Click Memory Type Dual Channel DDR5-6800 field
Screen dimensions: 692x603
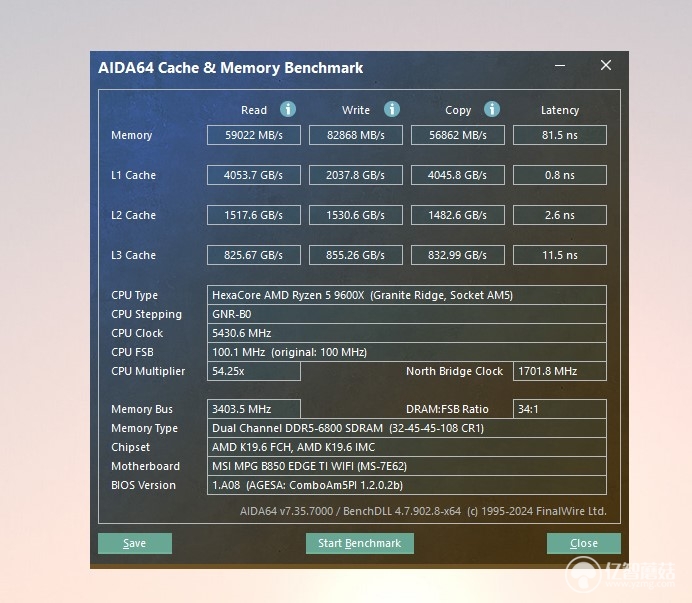[406, 428]
